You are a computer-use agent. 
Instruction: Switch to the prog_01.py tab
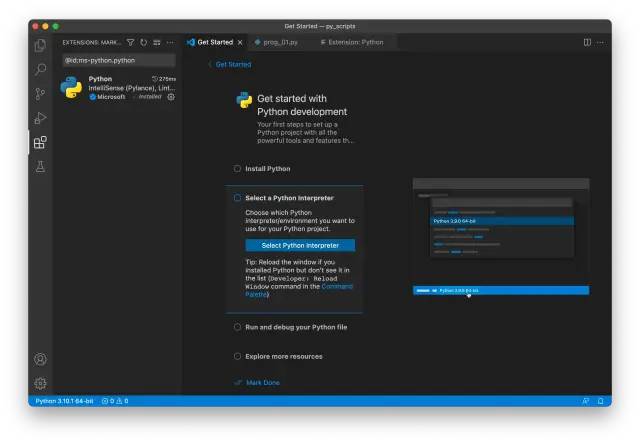click(x=280, y=42)
